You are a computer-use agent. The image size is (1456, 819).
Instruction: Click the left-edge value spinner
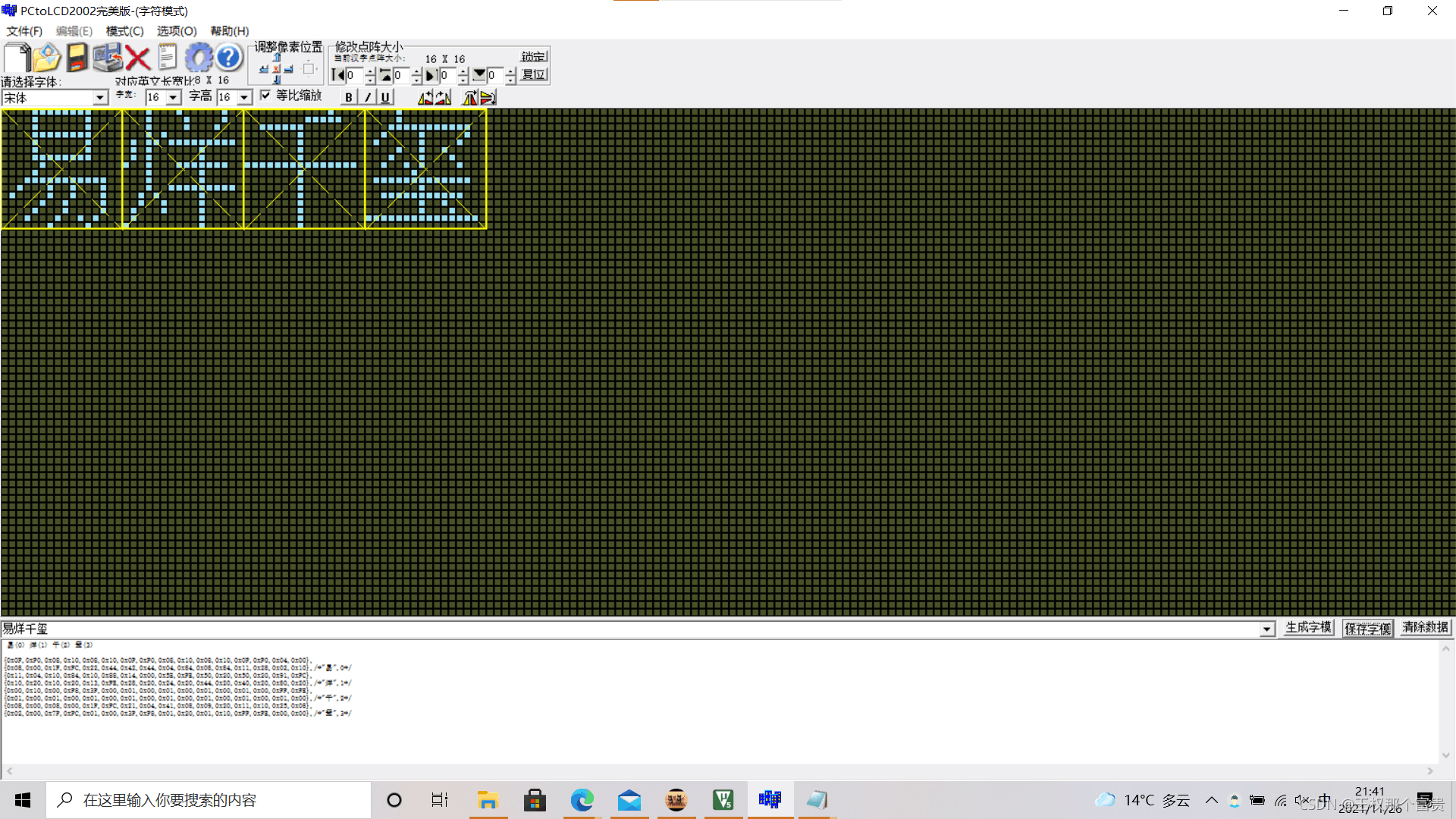pos(370,75)
